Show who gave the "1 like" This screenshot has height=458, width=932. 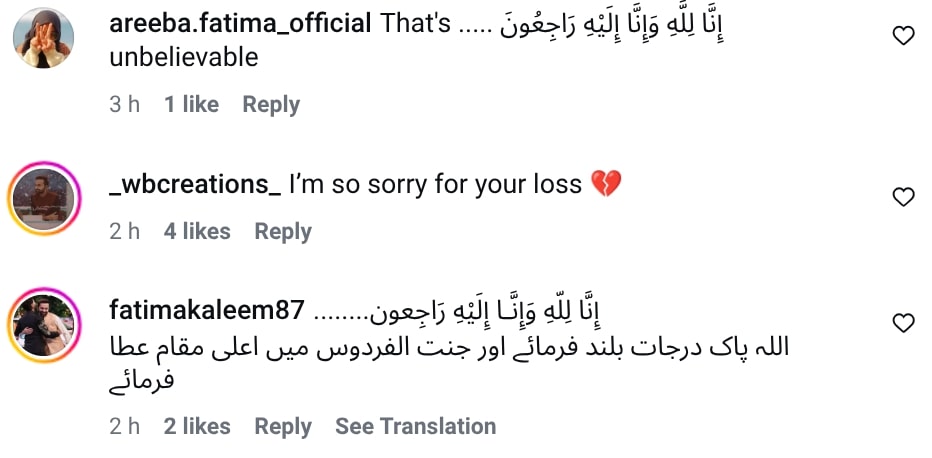[x=191, y=105]
